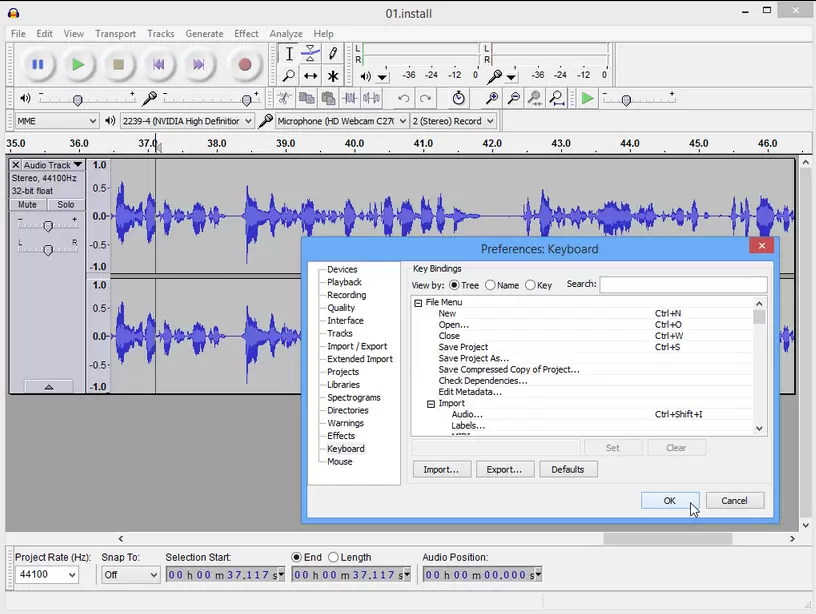Click the Import... key bindings button

[441, 469]
